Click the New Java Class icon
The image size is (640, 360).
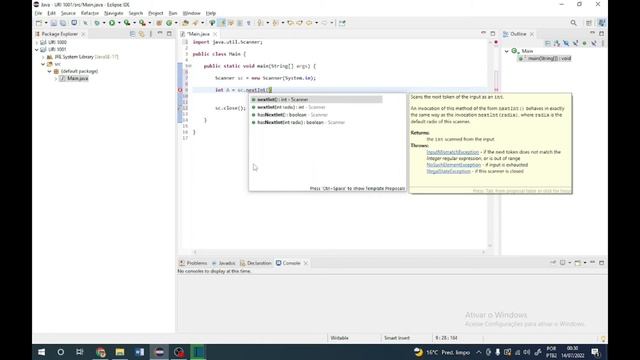point(169,23)
